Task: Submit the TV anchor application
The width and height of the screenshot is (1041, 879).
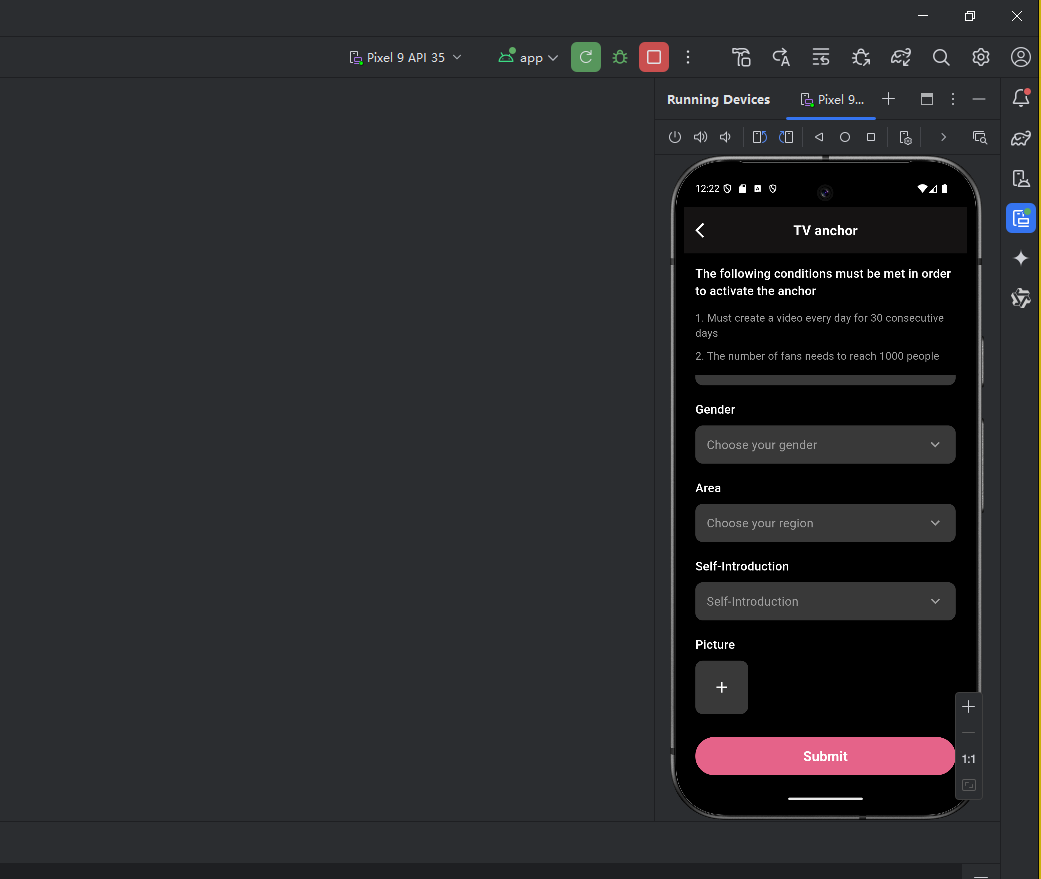Action: 825,756
